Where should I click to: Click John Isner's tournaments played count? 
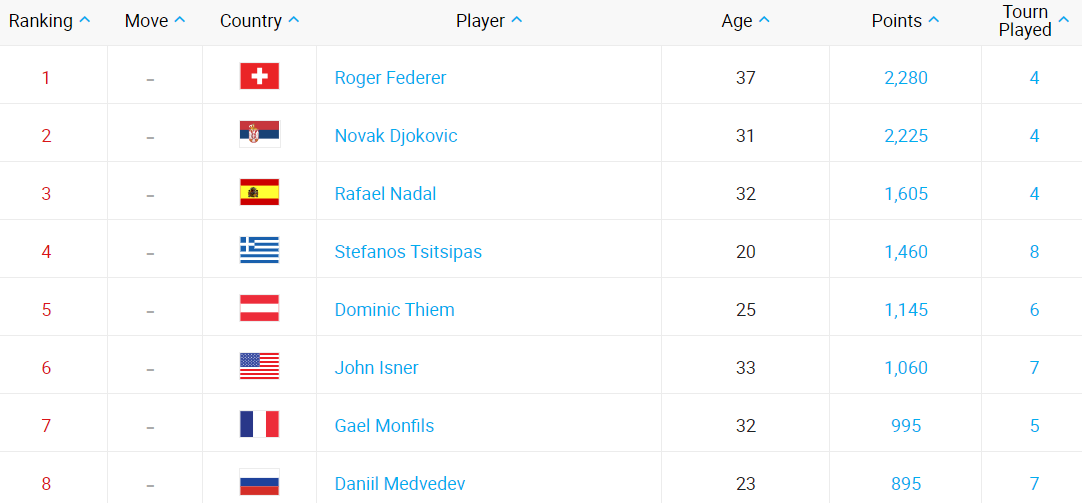(1034, 368)
